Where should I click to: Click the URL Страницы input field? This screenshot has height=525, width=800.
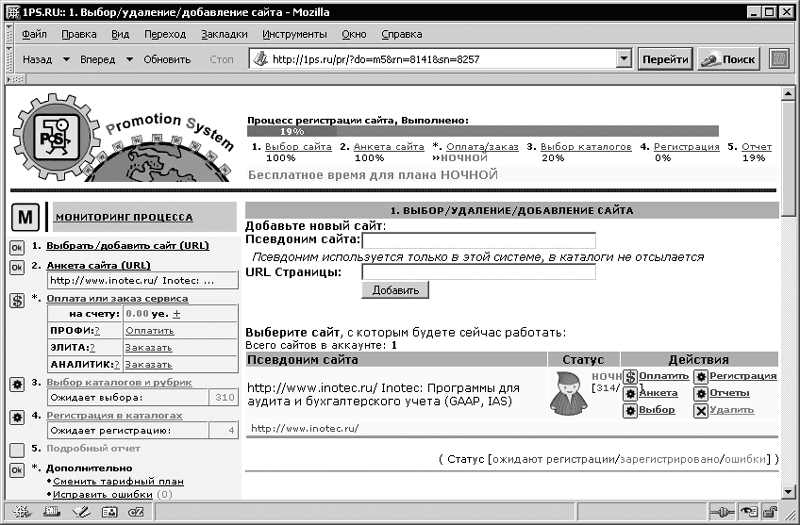click(479, 272)
